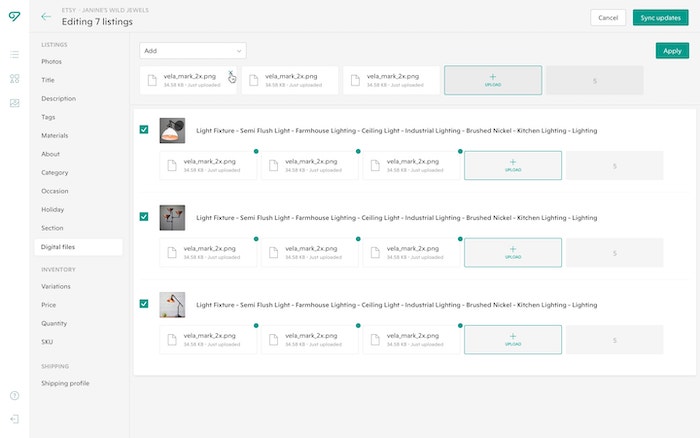Image resolution: width=700 pixels, height=438 pixels.
Task: Click empty slot 5 in top bulk row
Action: click(595, 80)
